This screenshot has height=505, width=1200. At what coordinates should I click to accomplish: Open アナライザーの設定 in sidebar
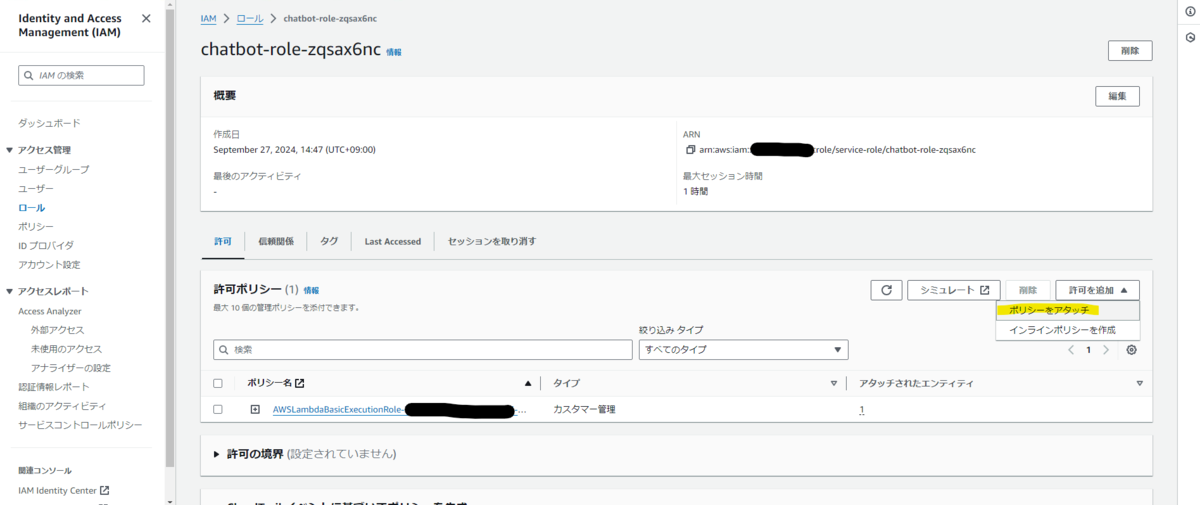click(x=70, y=368)
